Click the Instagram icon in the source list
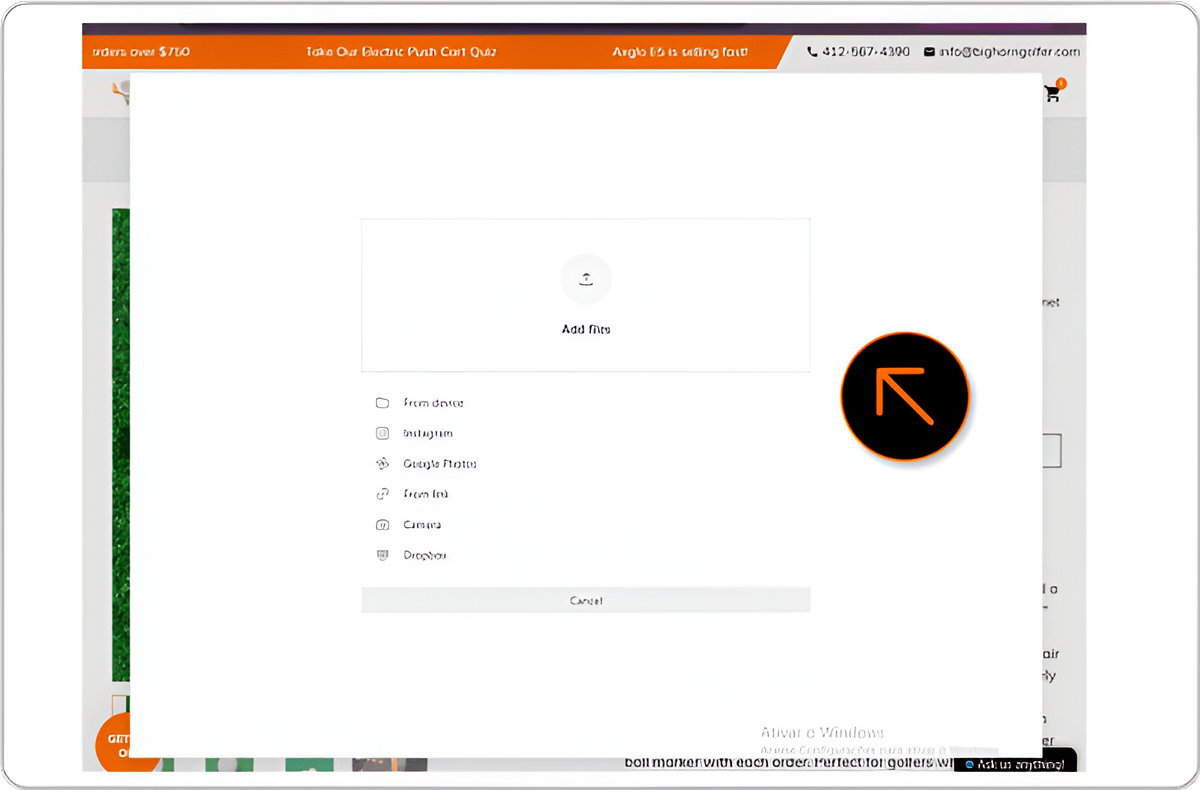 tap(382, 433)
